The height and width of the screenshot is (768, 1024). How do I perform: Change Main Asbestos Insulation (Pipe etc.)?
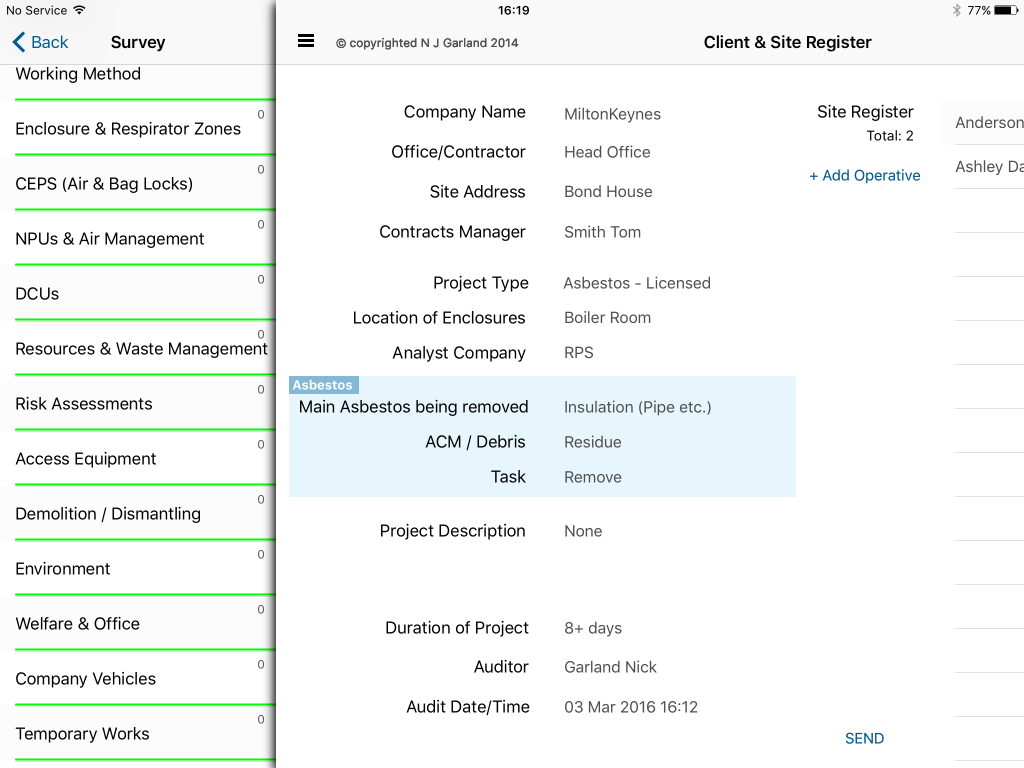[637, 407]
